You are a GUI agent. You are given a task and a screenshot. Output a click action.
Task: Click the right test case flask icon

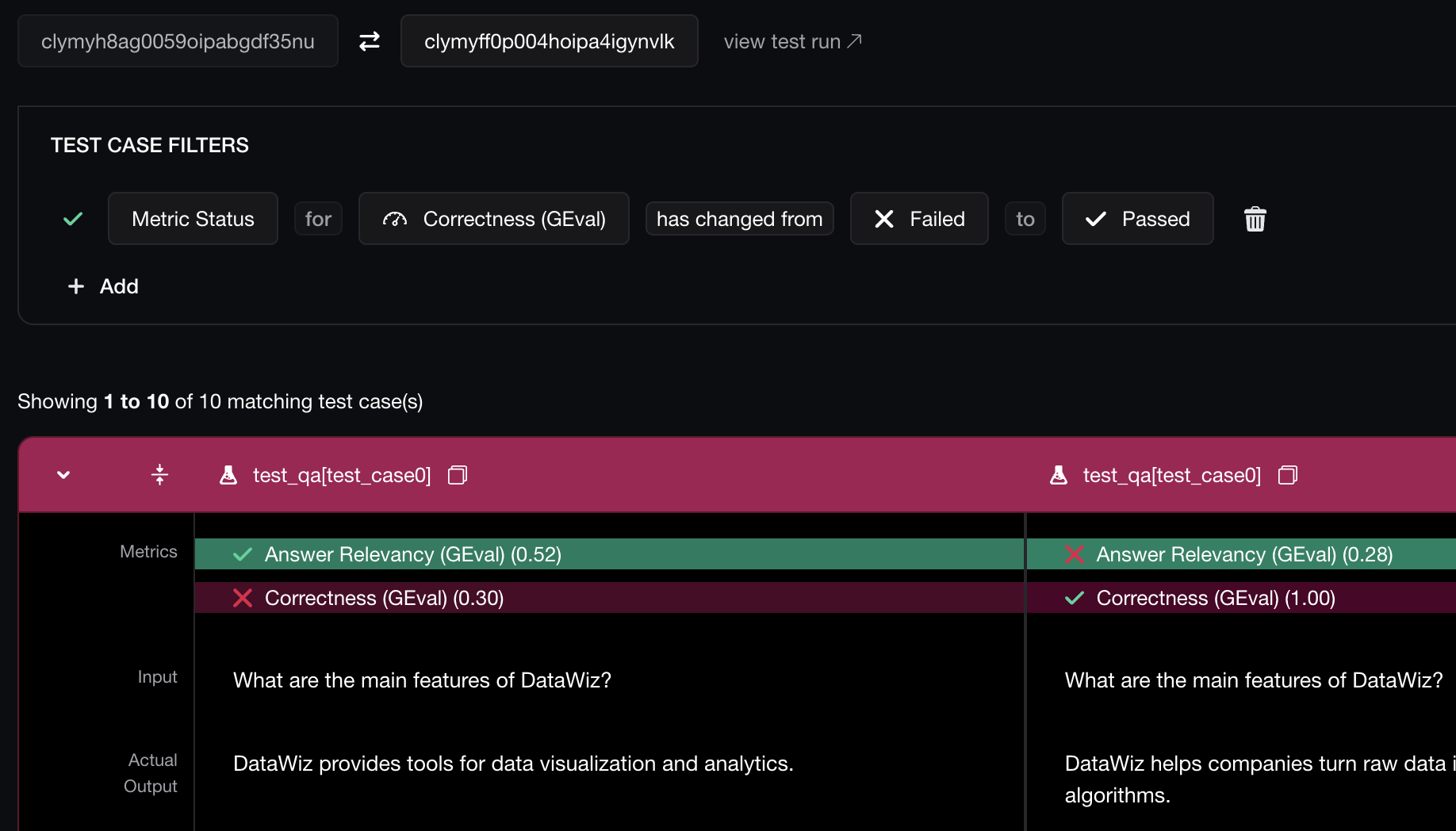1059,475
